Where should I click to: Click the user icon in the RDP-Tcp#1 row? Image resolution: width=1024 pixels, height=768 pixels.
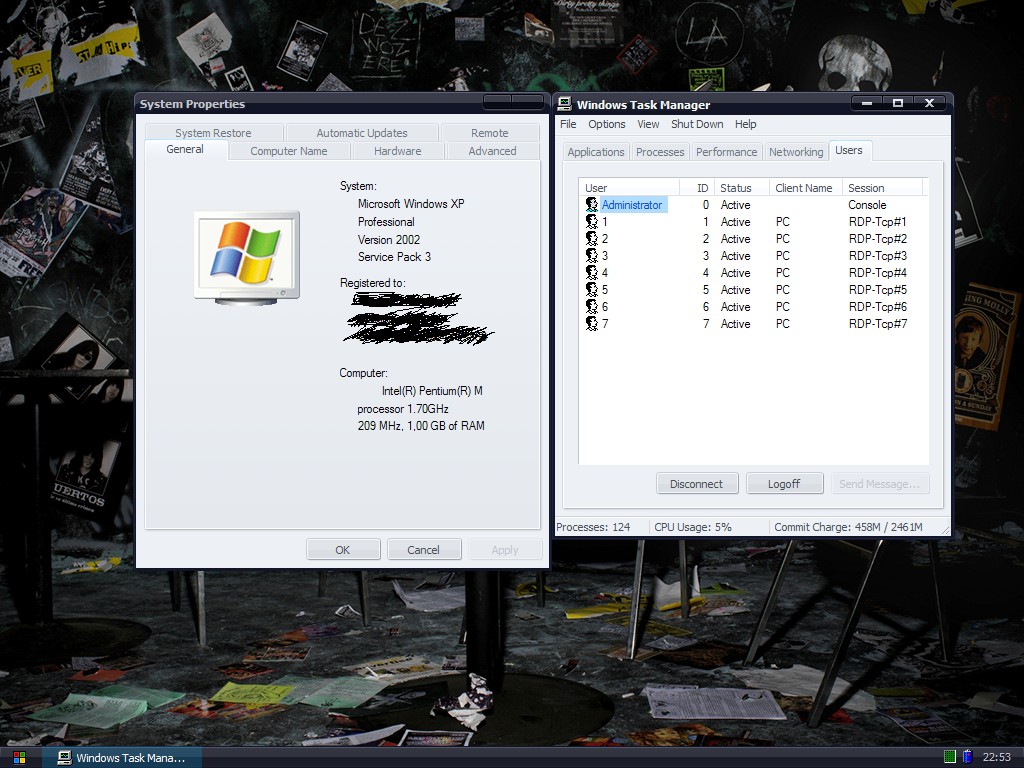(592, 221)
